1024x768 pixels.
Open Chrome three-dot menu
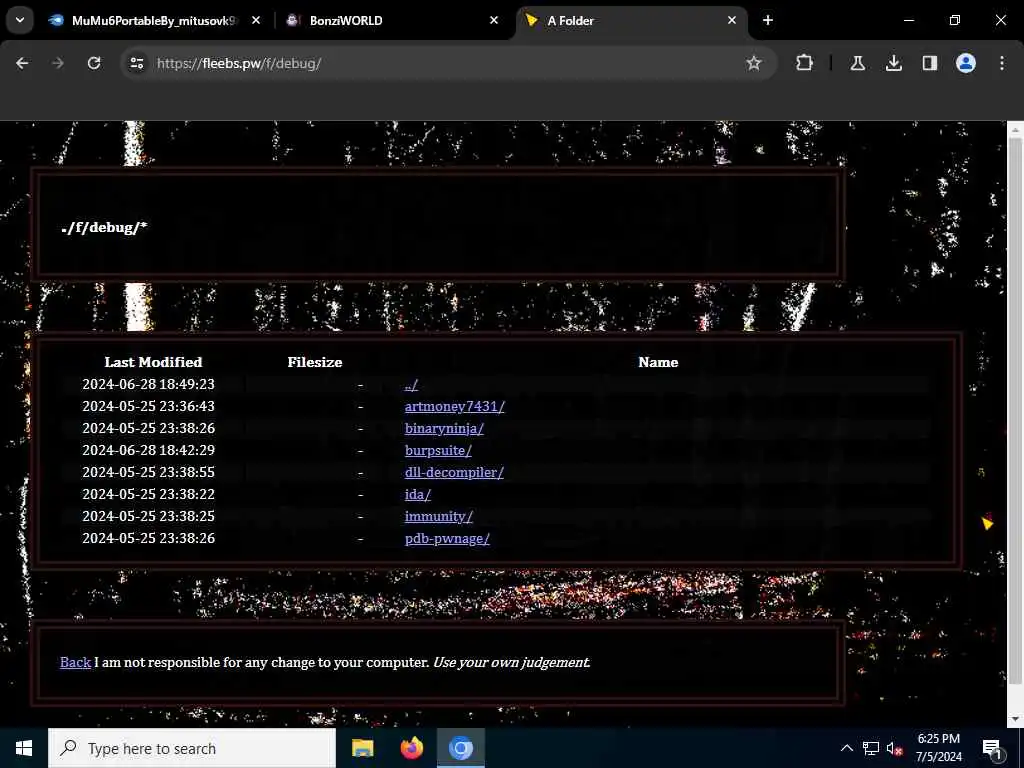tap(1002, 63)
